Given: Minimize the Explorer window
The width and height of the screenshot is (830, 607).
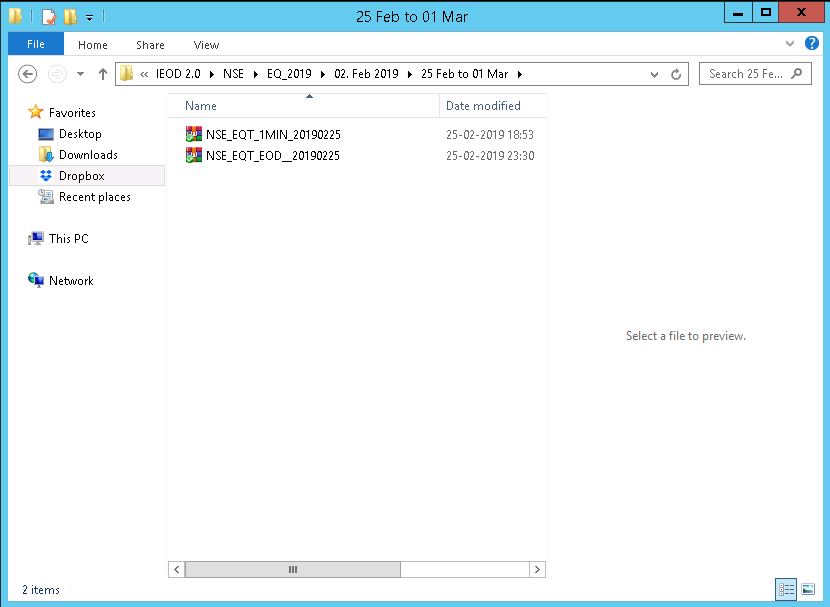Looking at the screenshot, I should [x=738, y=13].
